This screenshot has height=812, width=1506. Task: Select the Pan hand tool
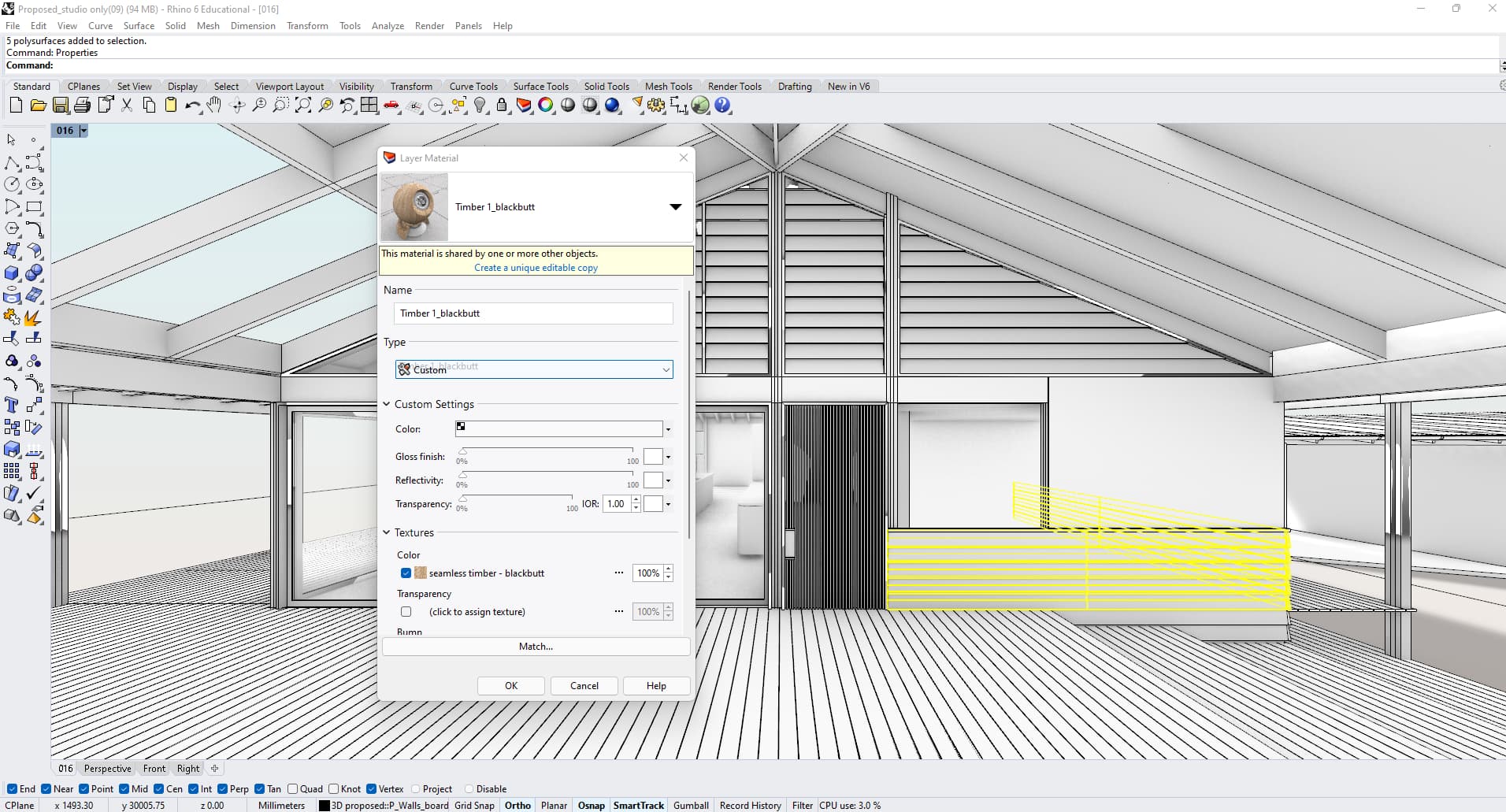point(214,105)
